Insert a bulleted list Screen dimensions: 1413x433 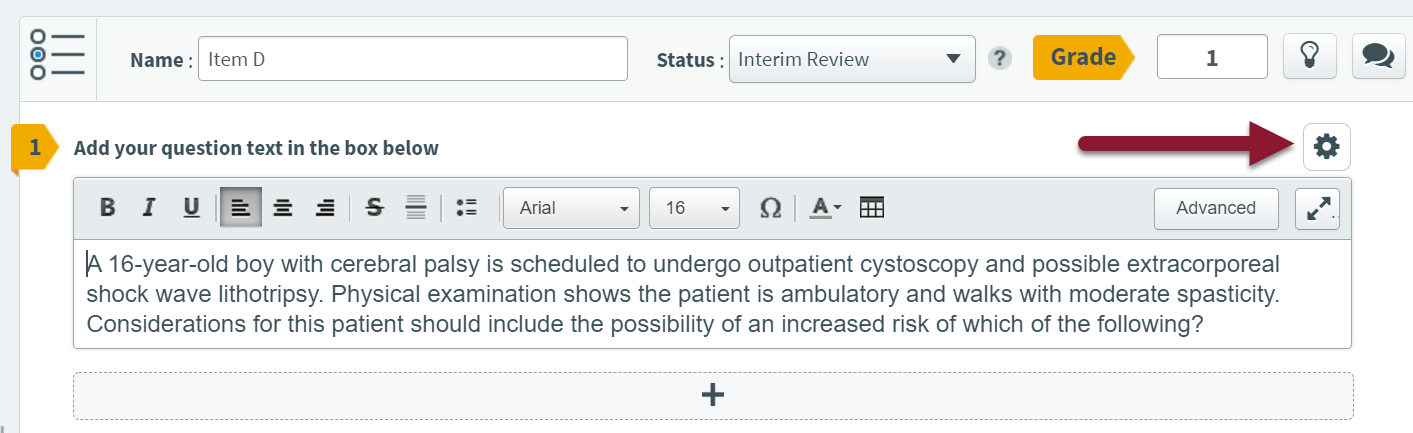[466, 208]
